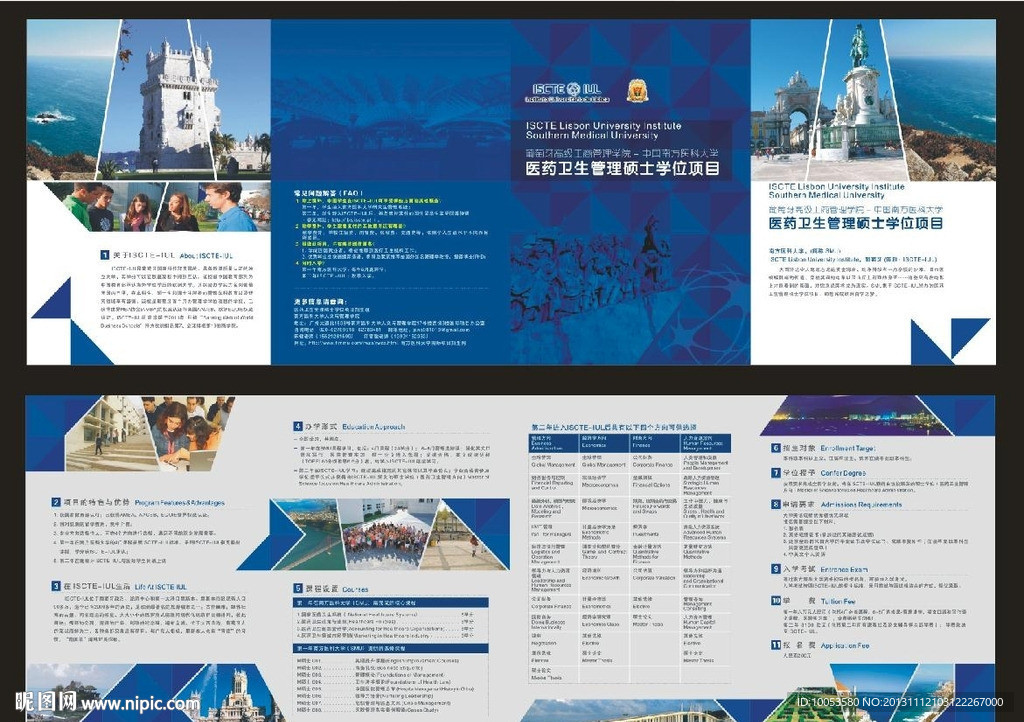Screen dimensions: 1024x722
Task: Click 'Human Resources Management' table header
Action: [x=706, y=444]
